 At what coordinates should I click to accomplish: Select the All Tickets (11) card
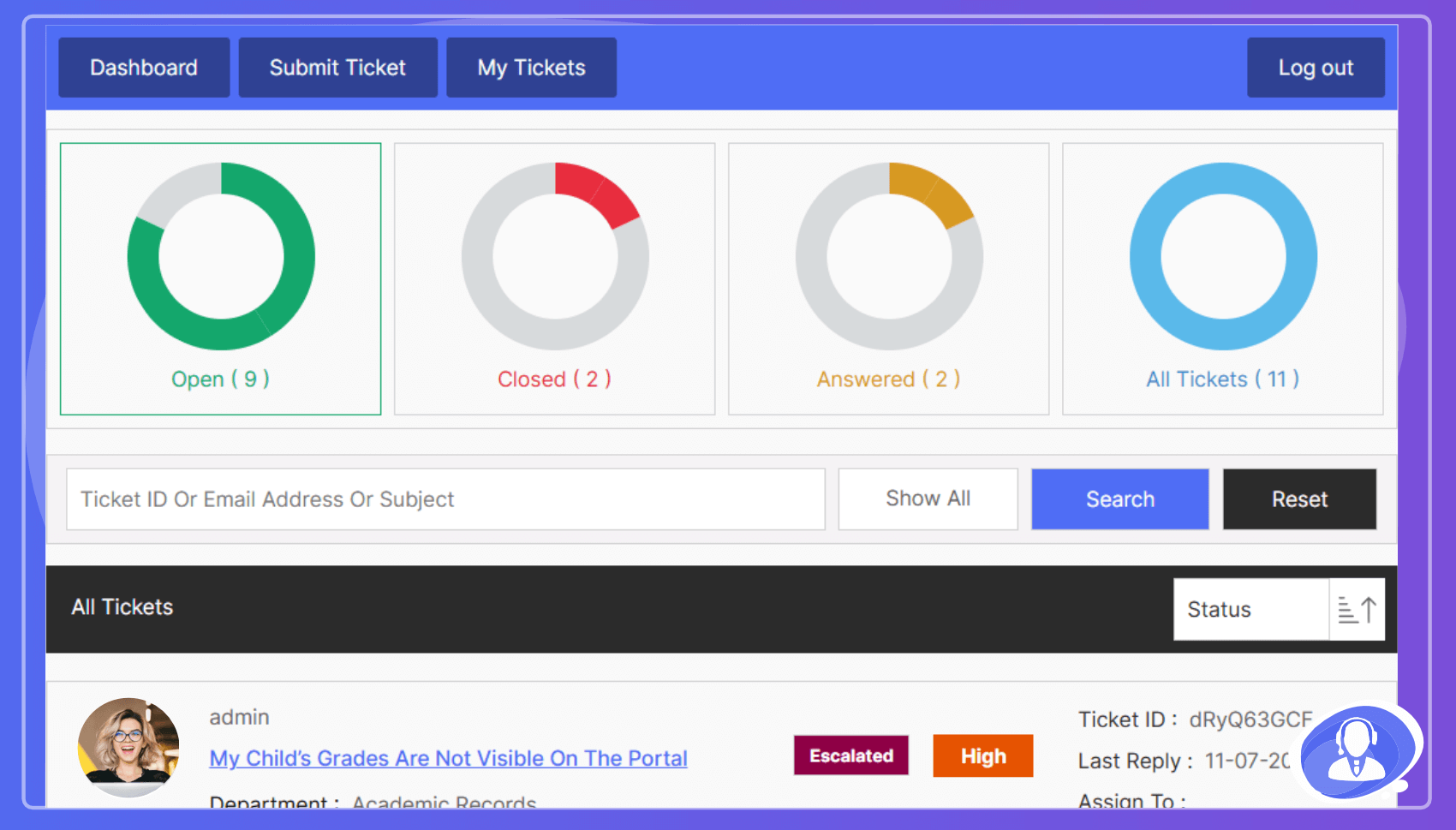point(1223,279)
